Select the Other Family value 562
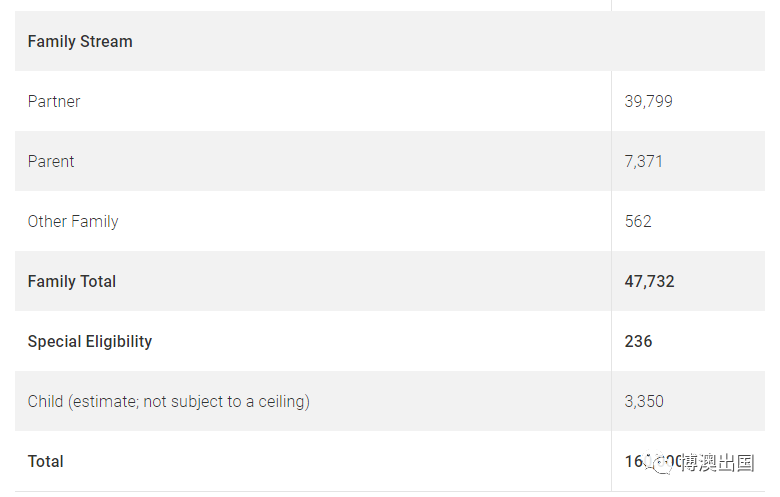The image size is (780, 497). (638, 221)
